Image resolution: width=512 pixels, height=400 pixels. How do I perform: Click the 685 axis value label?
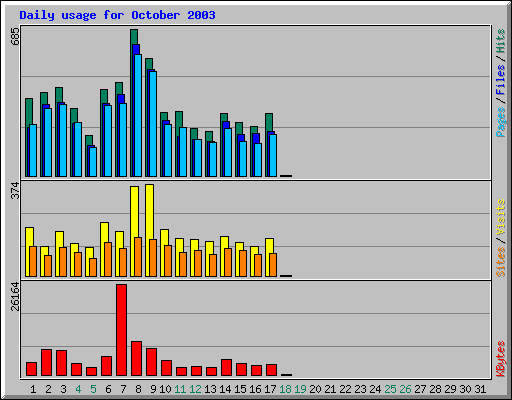coord(15,36)
